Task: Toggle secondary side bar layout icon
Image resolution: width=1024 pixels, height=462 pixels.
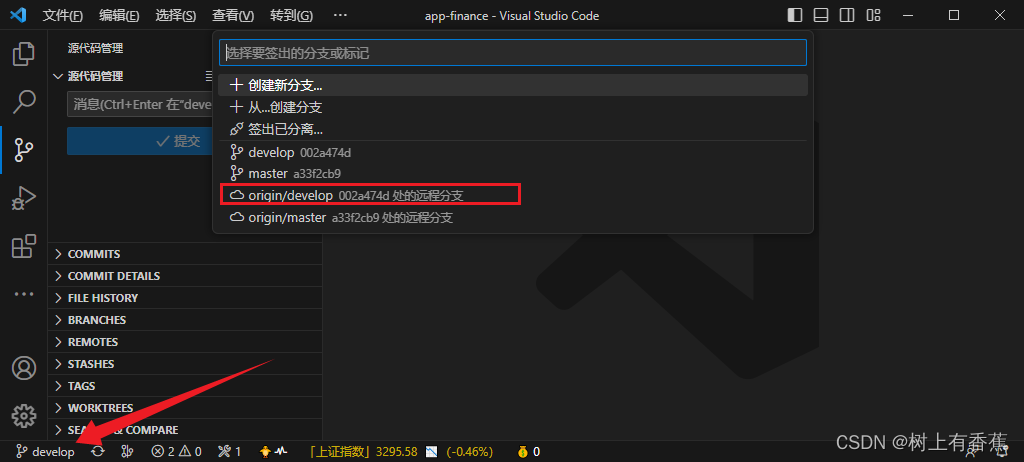Action: click(847, 15)
